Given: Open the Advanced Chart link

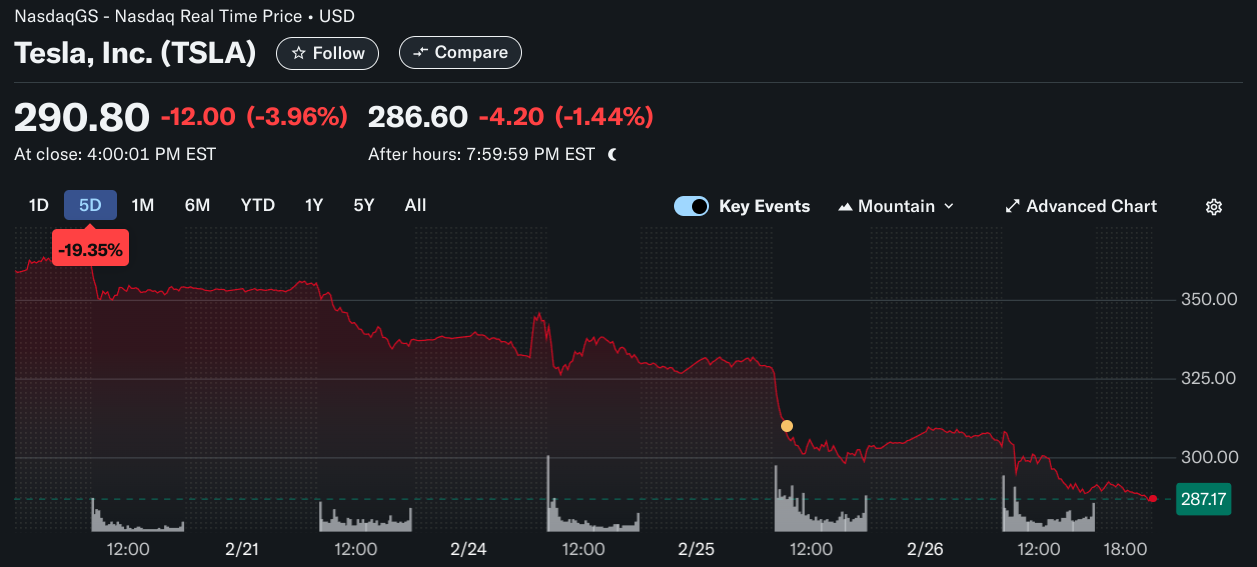Looking at the screenshot, I should coord(1081,206).
